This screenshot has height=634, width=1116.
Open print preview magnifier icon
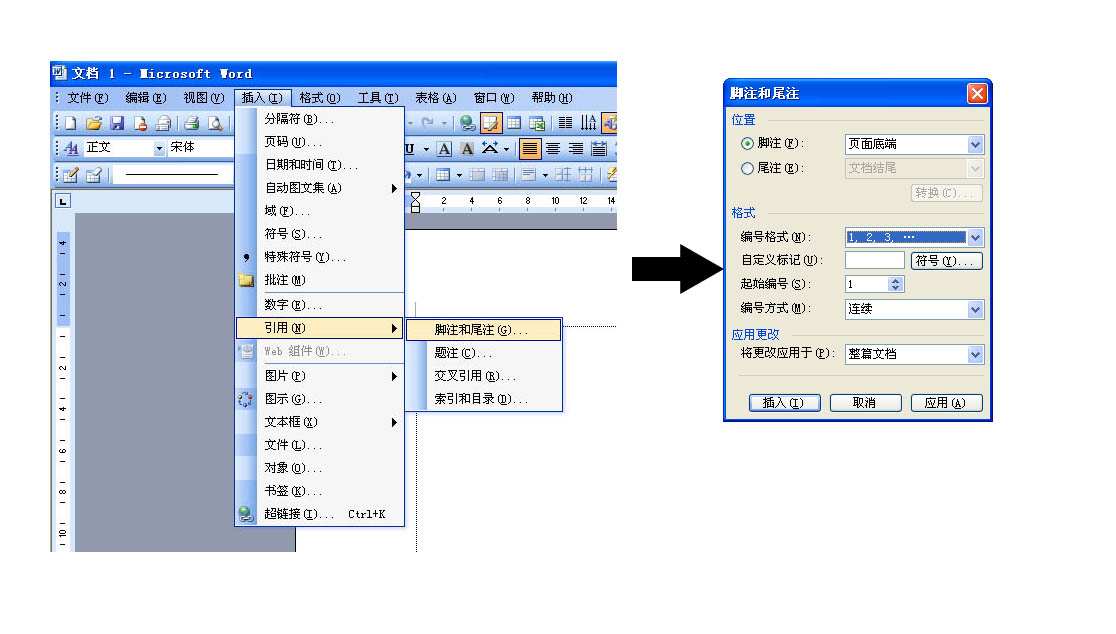click(214, 123)
